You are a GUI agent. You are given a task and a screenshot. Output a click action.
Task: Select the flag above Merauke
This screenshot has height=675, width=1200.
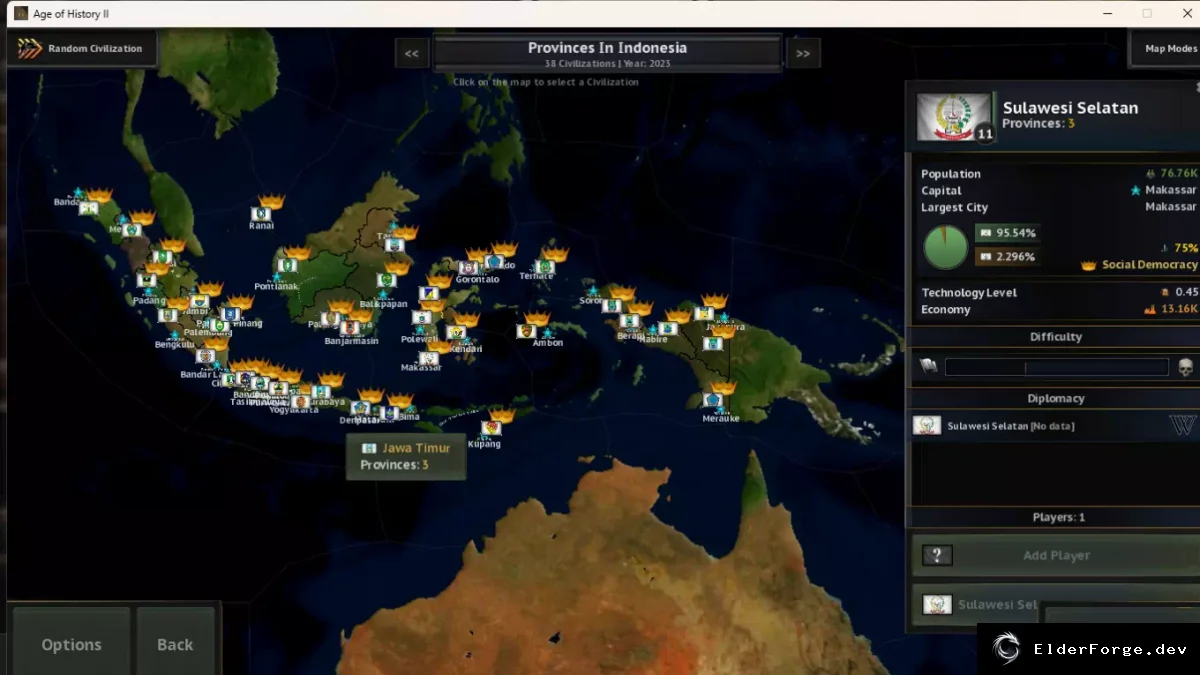713,400
